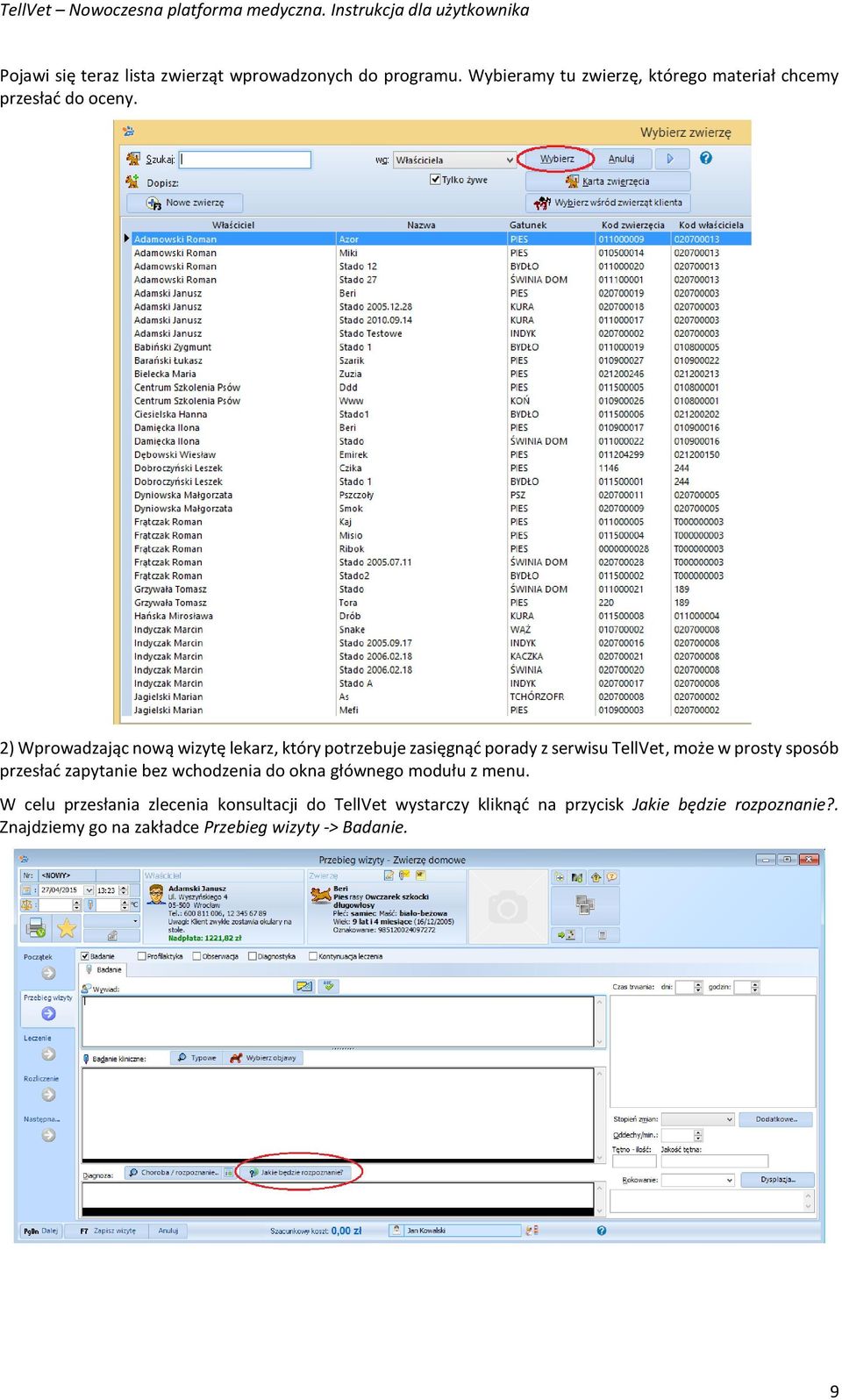Viewport: 842px width, 1400px height.
Task: Open the visit date dropdown 27/04/2015
Action: [x=89, y=890]
